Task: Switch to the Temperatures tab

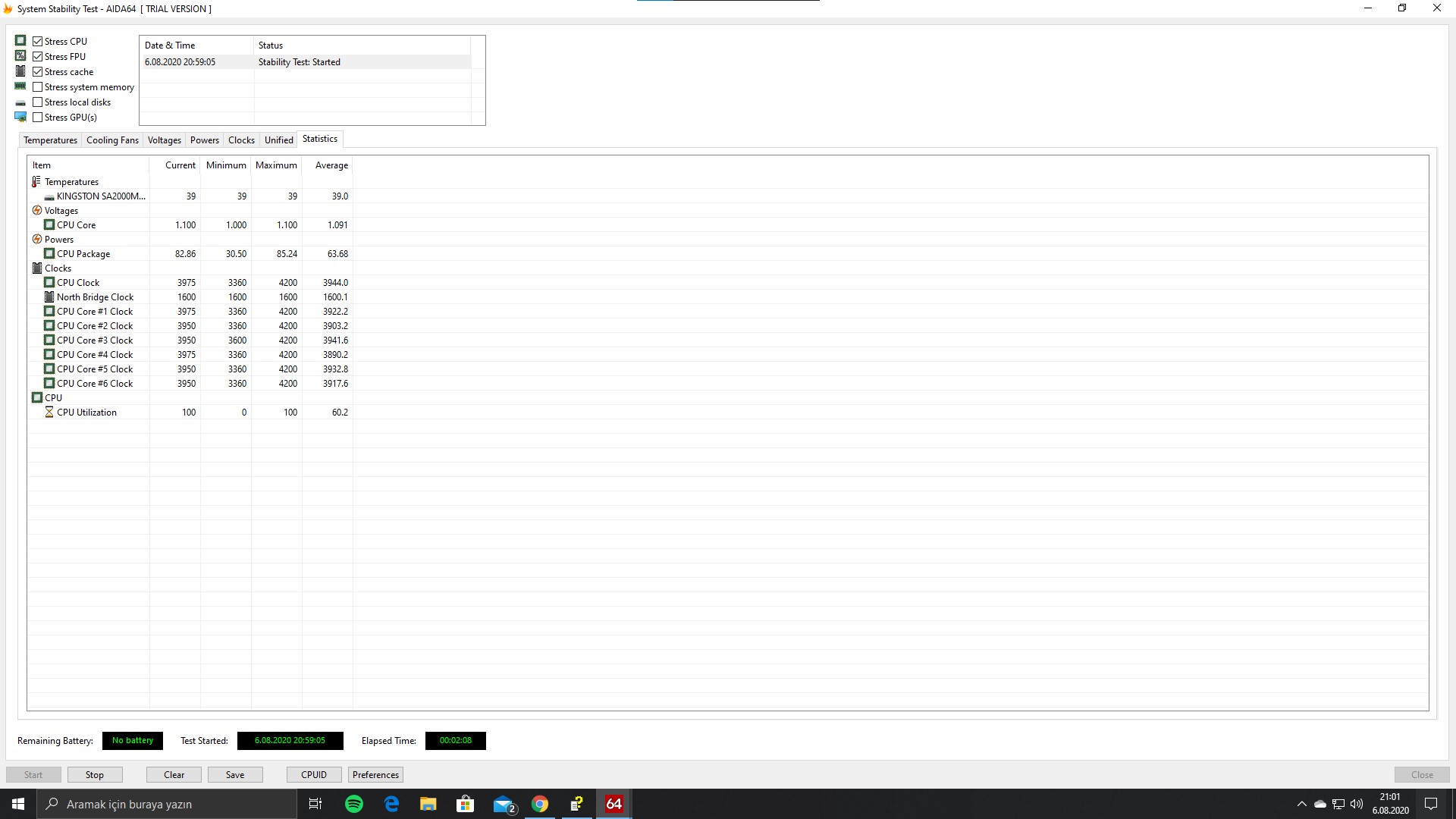Action: 50,140
